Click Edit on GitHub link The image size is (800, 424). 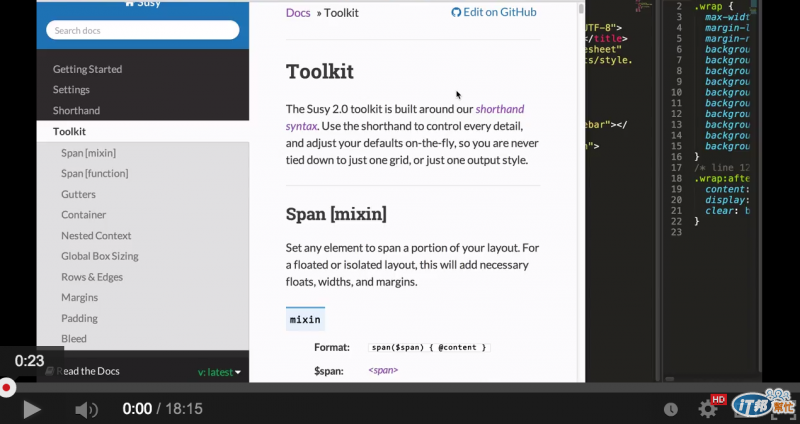494,12
